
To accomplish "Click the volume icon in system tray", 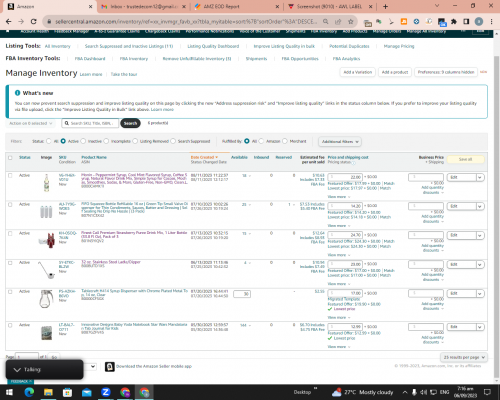I will [x=423, y=392].
